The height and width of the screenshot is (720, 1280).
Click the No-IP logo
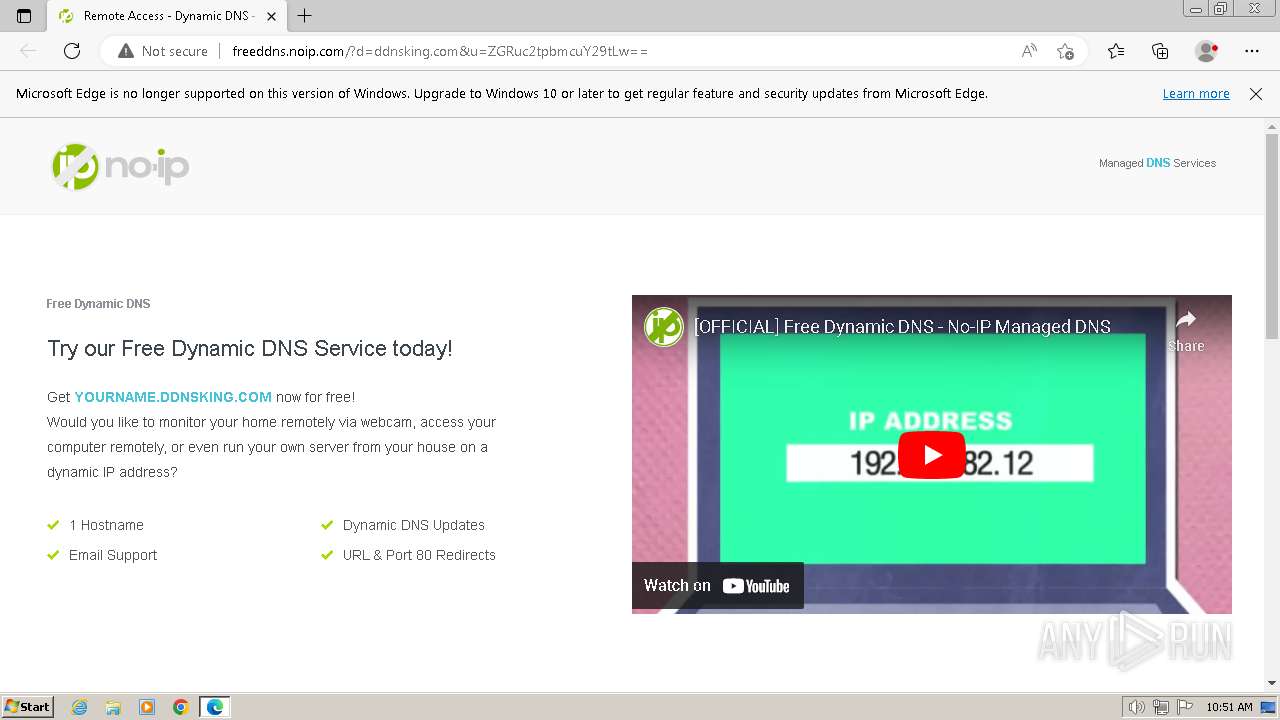click(120, 166)
